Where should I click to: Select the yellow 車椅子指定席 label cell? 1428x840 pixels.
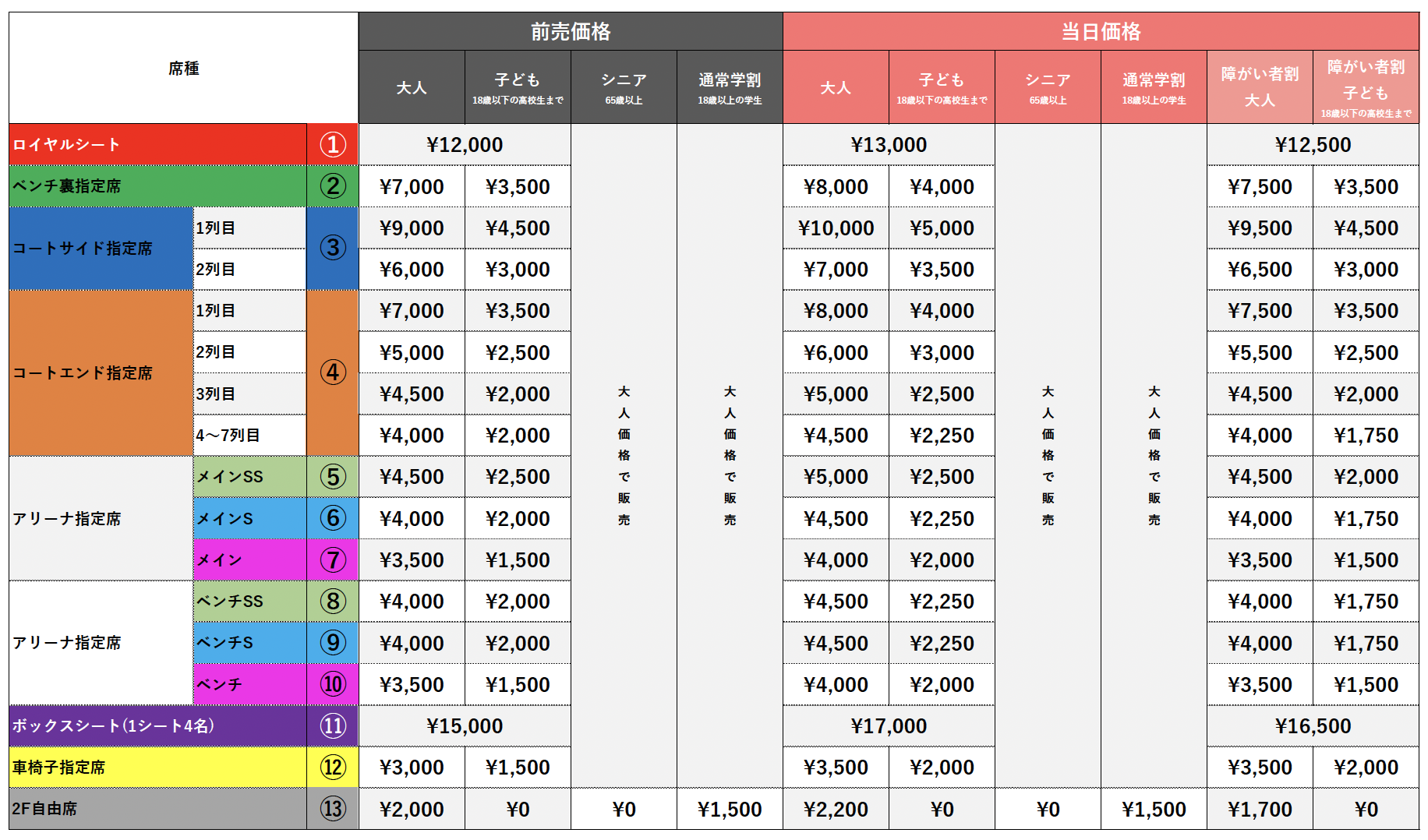click(x=157, y=768)
